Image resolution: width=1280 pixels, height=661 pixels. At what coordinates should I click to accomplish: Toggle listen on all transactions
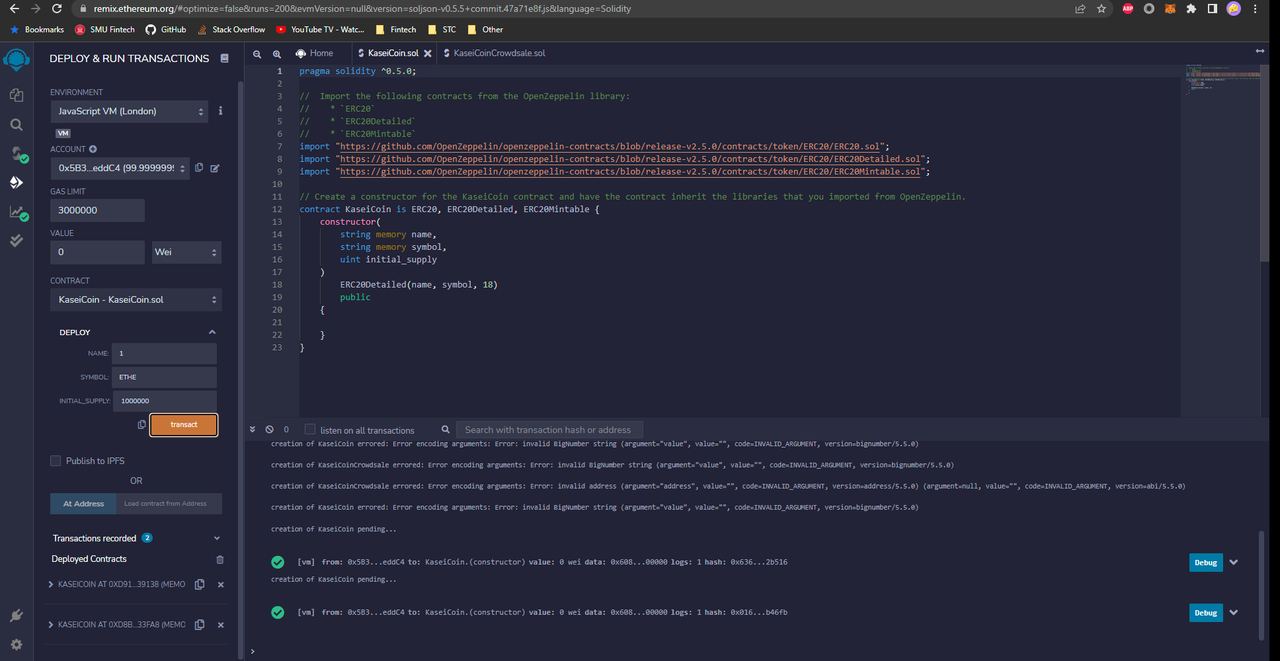[x=310, y=430]
